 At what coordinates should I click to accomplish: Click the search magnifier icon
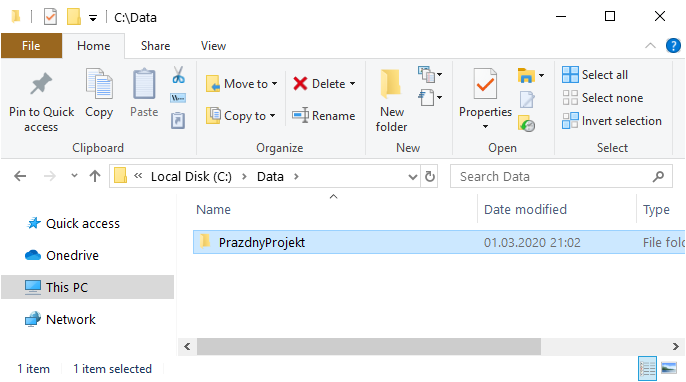pos(658,176)
